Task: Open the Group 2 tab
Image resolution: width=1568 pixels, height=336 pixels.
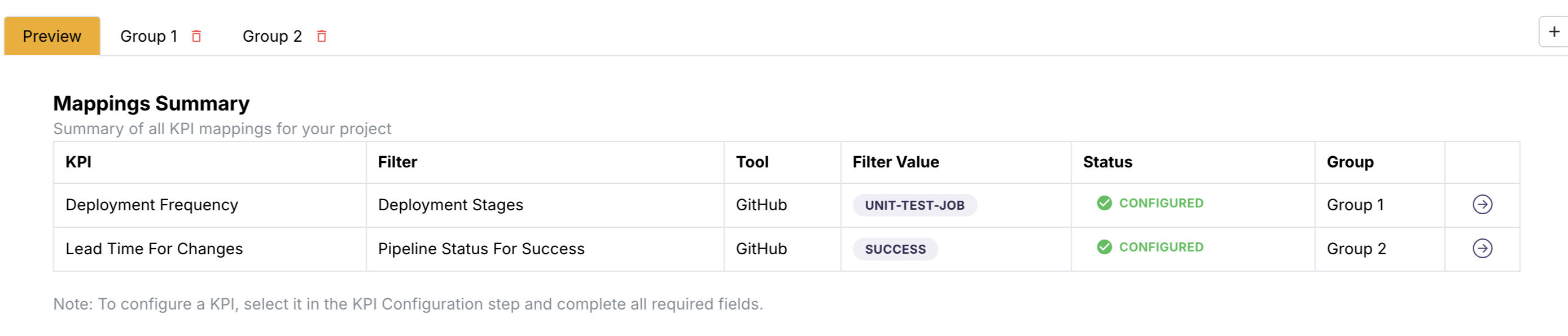Action: (272, 37)
